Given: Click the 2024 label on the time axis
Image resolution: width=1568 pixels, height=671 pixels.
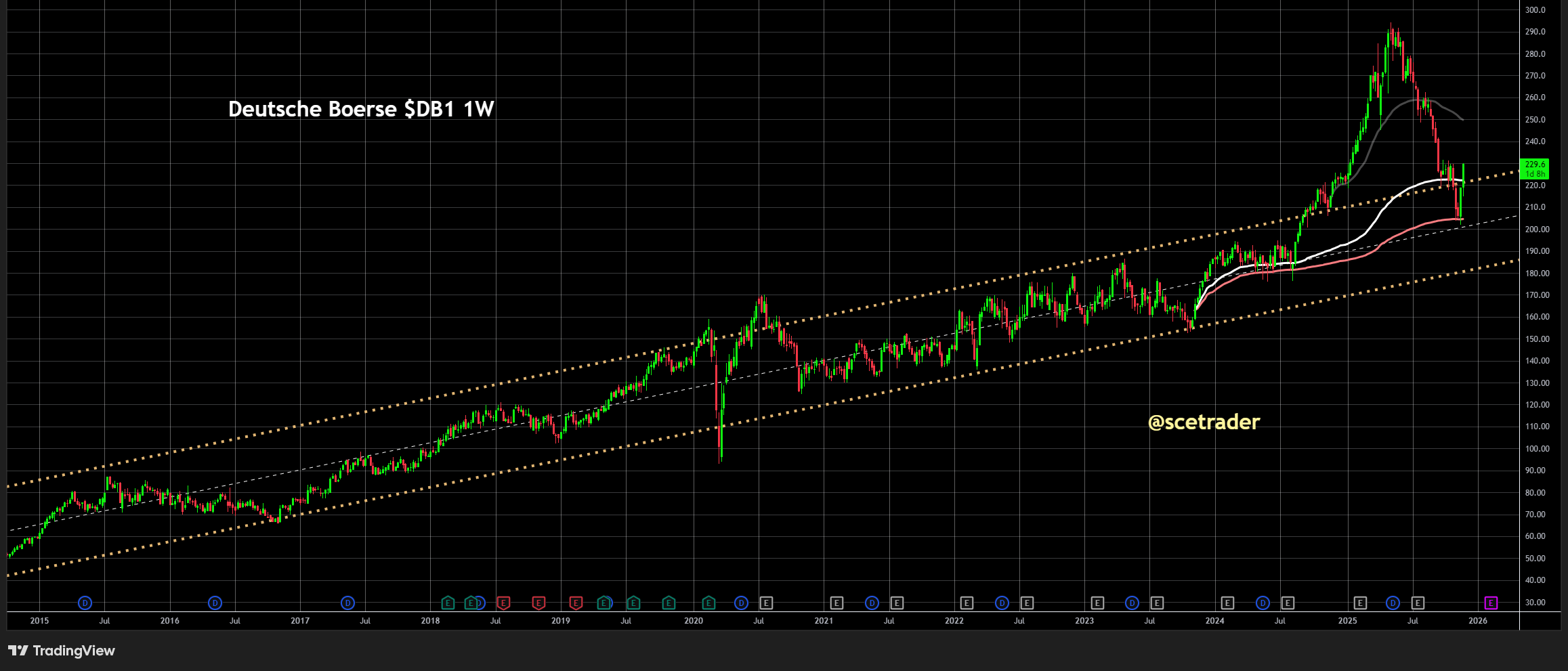Looking at the screenshot, I should tap(1215, 621).
